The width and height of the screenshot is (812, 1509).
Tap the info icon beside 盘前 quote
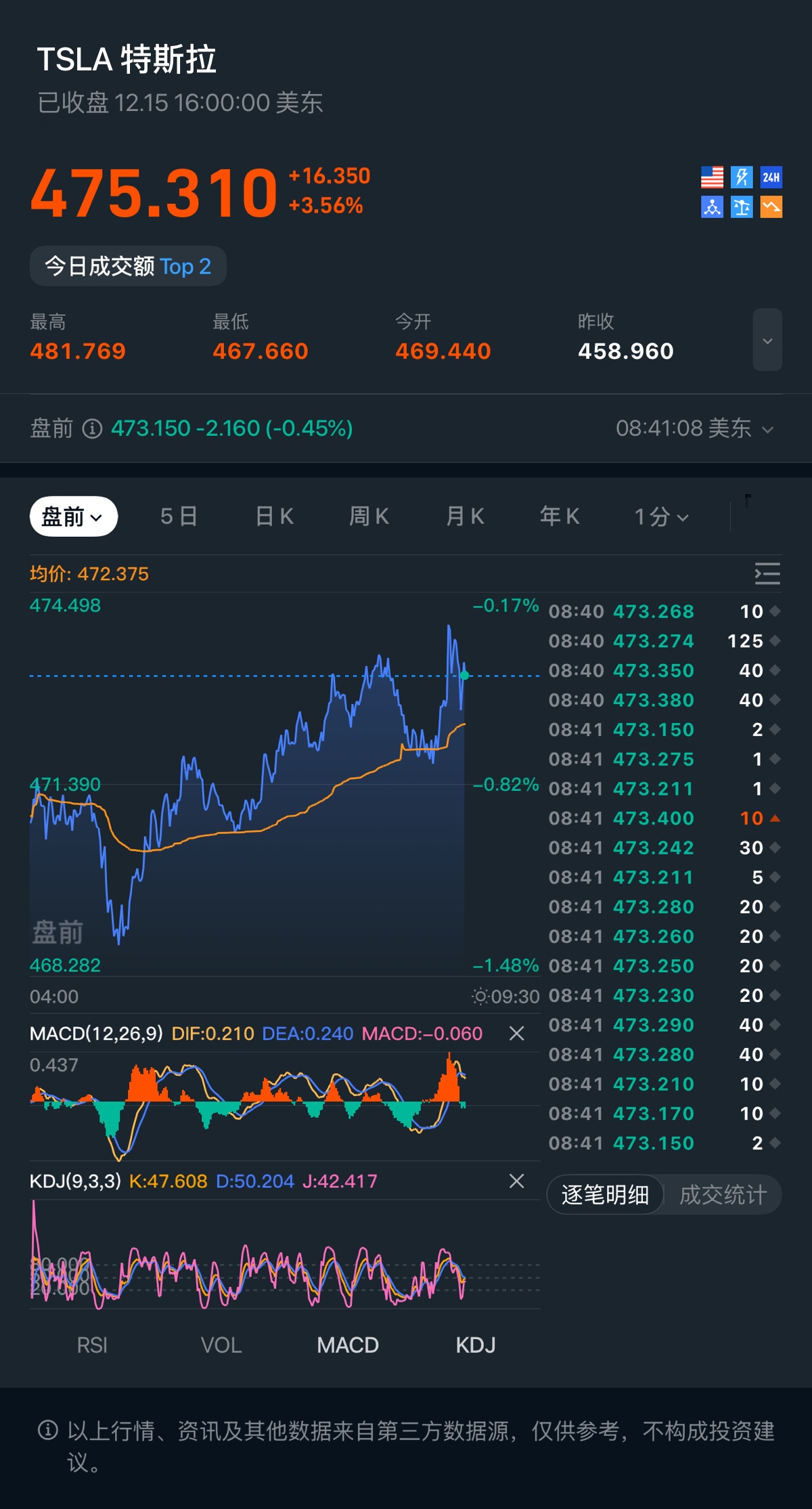coord(92,429)
